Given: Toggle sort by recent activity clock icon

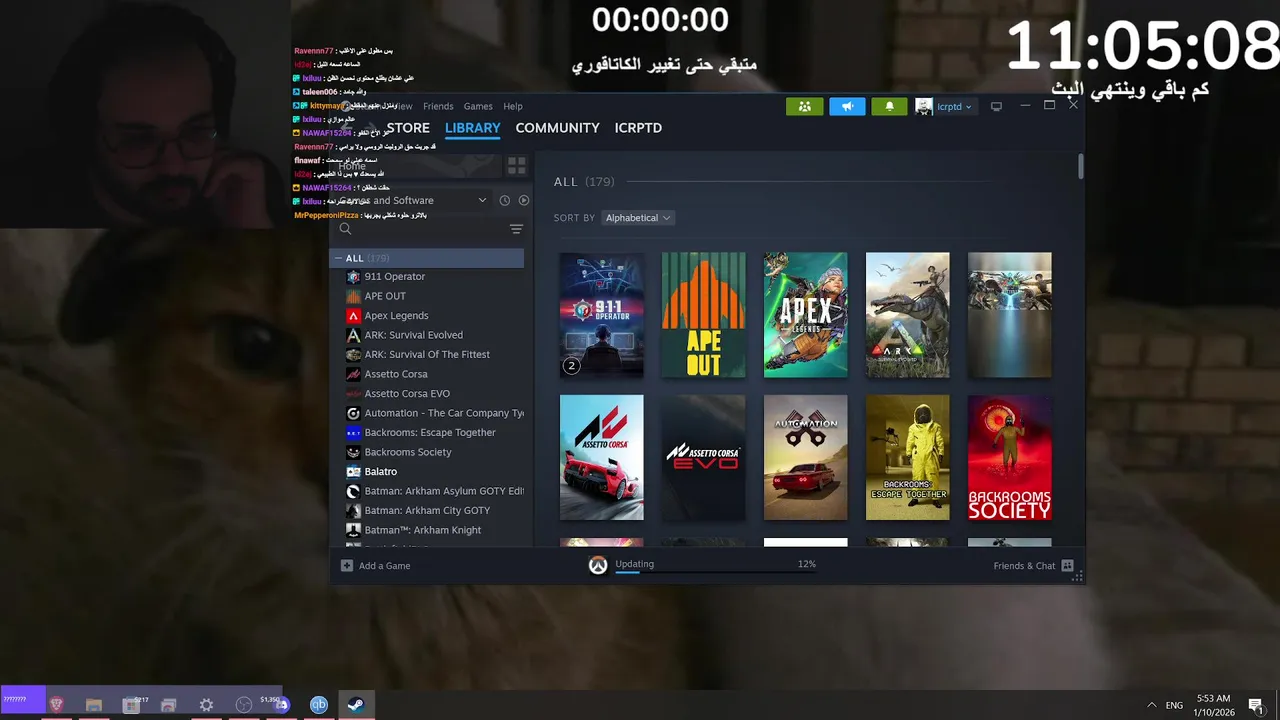Looking at the screenshot, I should [504, 200].
